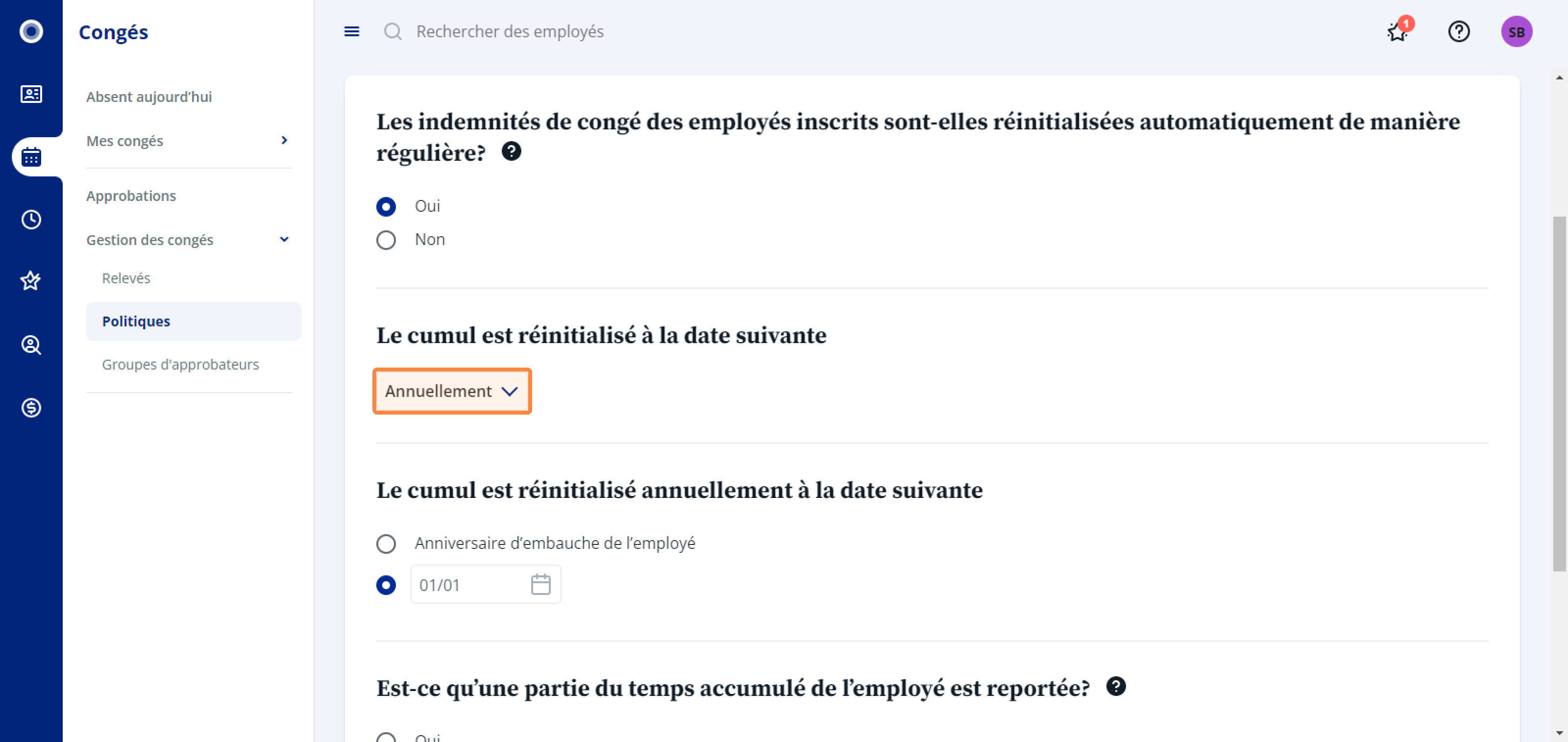Open the clock time-tracking sidebar icon
Image resolution: width=1568 pixels, height=742 pixels.
tap(31, 219)
